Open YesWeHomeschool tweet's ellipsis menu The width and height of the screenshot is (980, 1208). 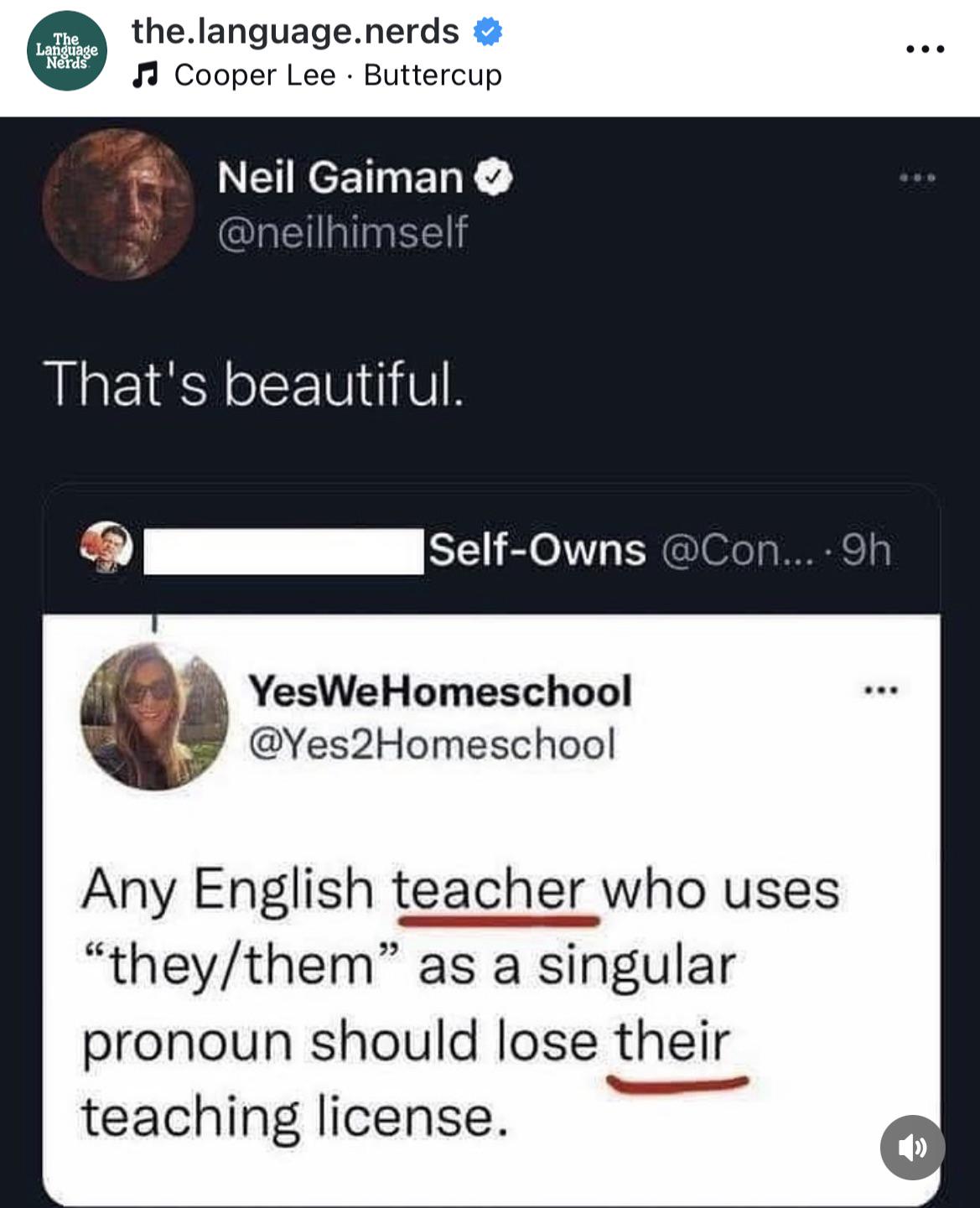881,692
